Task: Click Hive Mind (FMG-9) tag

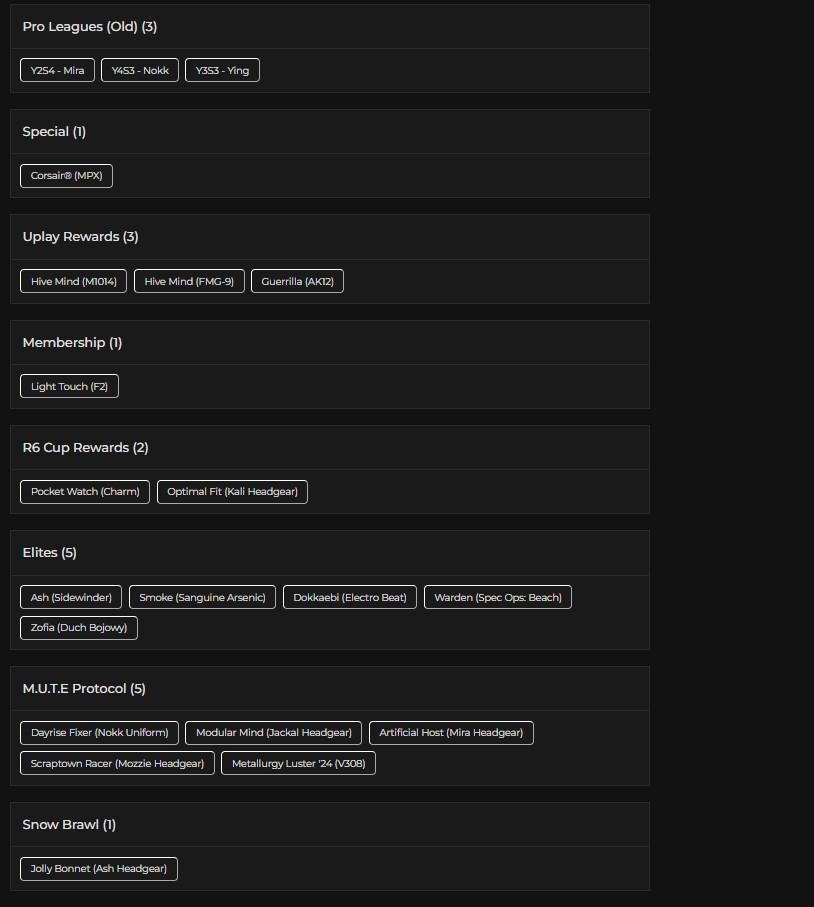Action: pos(189,281)
